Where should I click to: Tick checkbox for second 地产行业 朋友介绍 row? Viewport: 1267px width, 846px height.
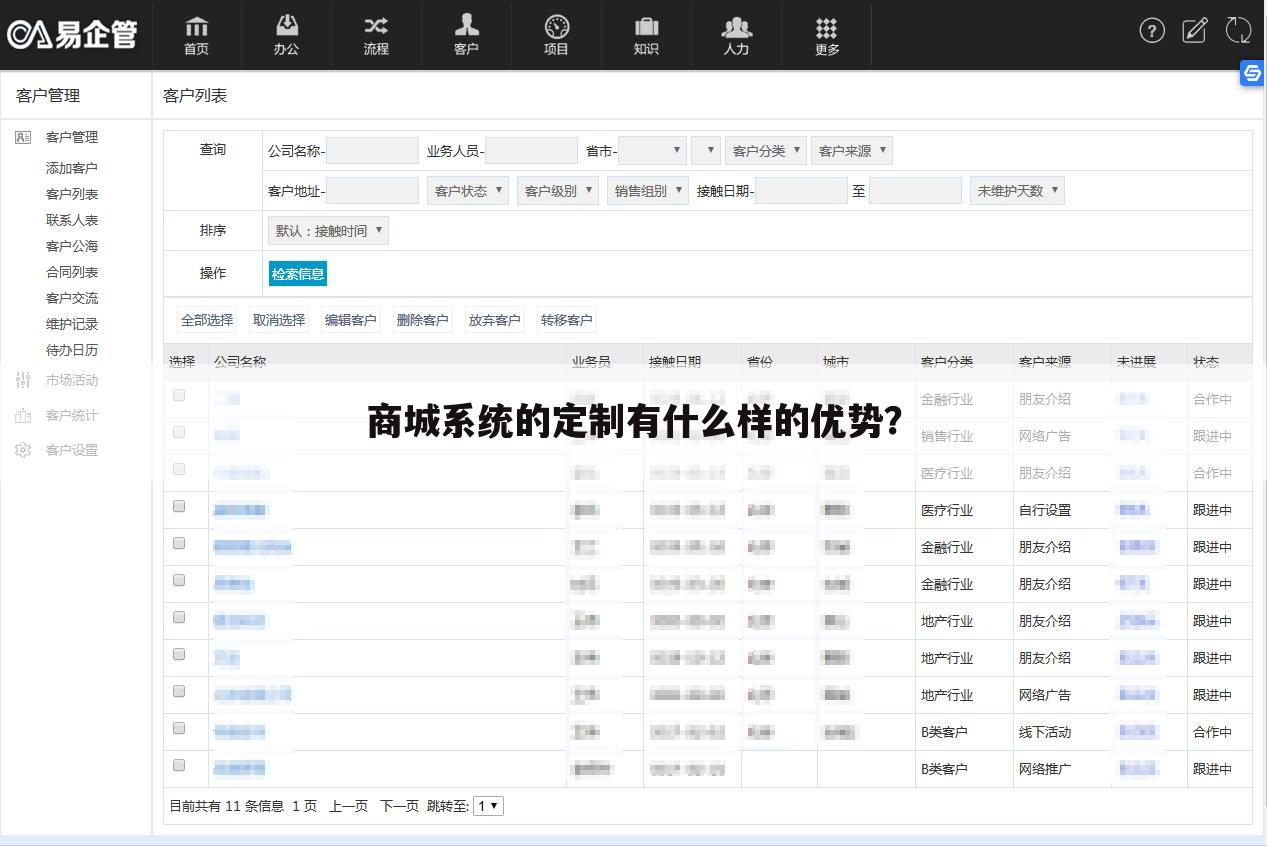[x=179, y=654]
